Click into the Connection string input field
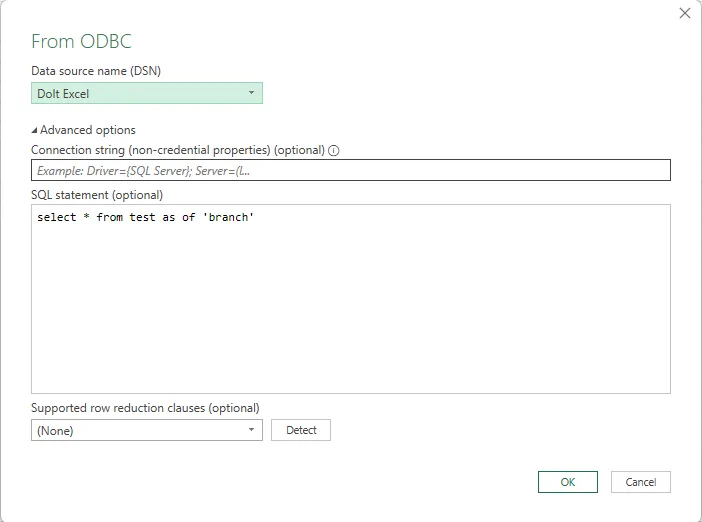 point(350,171)
